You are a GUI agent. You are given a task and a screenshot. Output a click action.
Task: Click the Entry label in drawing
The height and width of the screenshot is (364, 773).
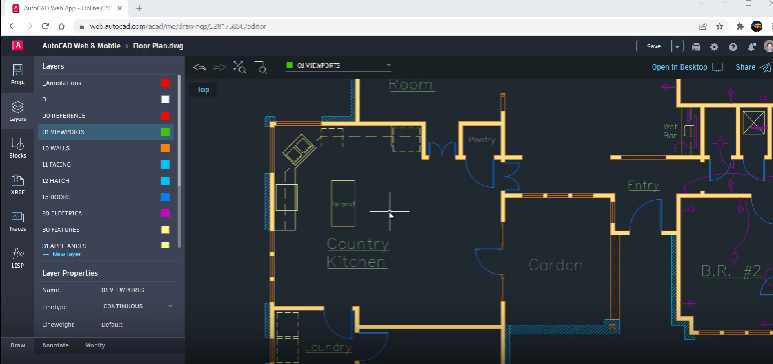[643, 186]
